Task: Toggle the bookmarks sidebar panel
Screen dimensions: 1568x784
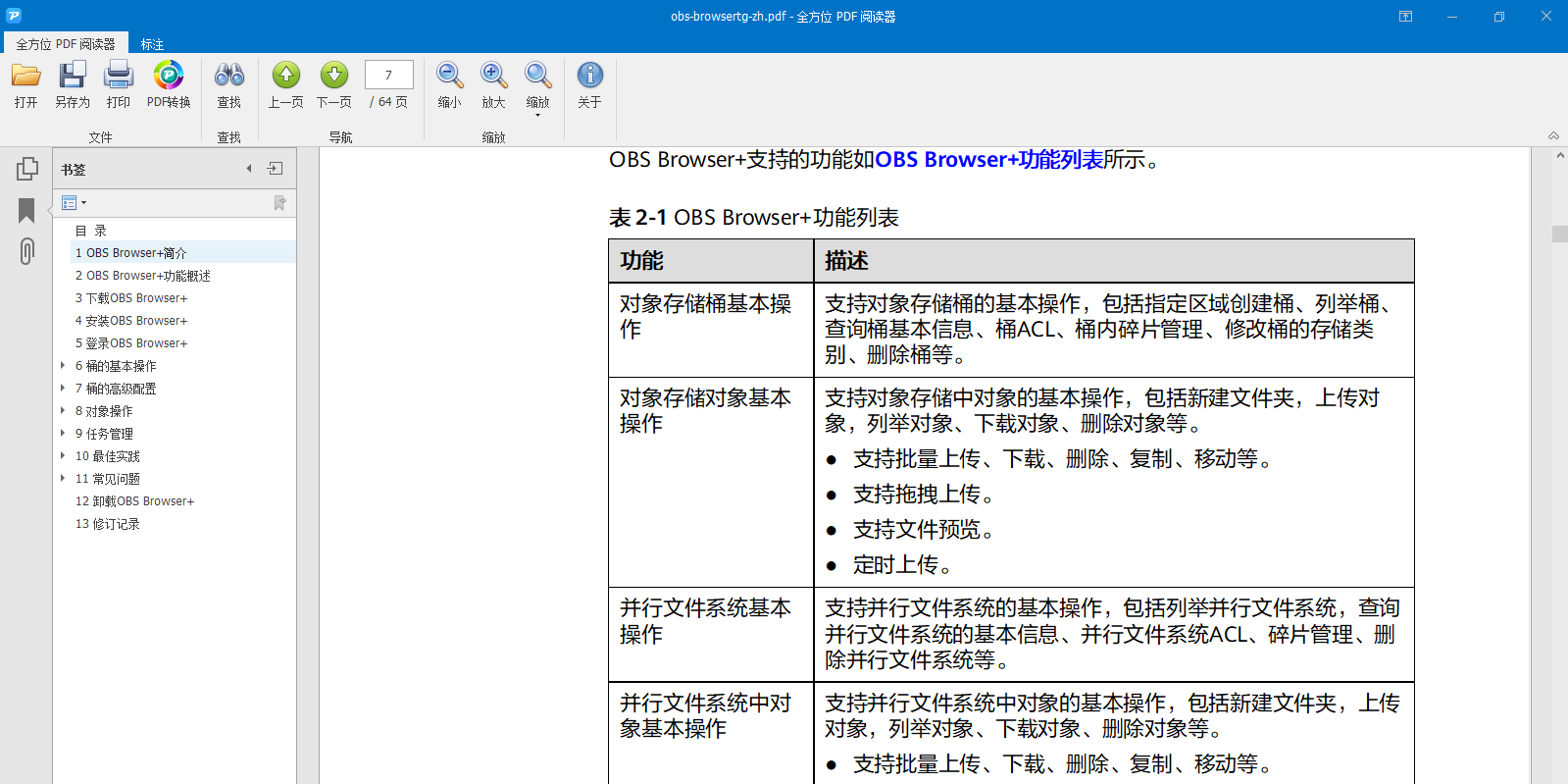Action: 26,210
